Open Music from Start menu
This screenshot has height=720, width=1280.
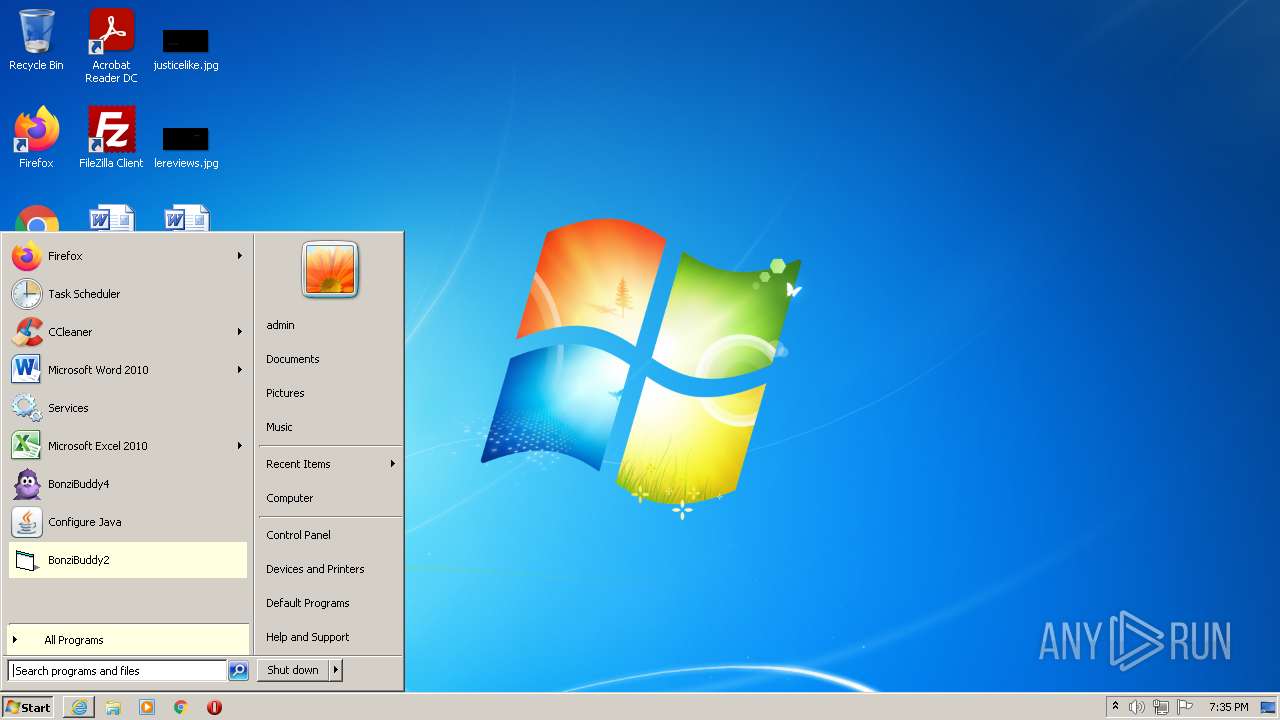[x=330, y=427]
